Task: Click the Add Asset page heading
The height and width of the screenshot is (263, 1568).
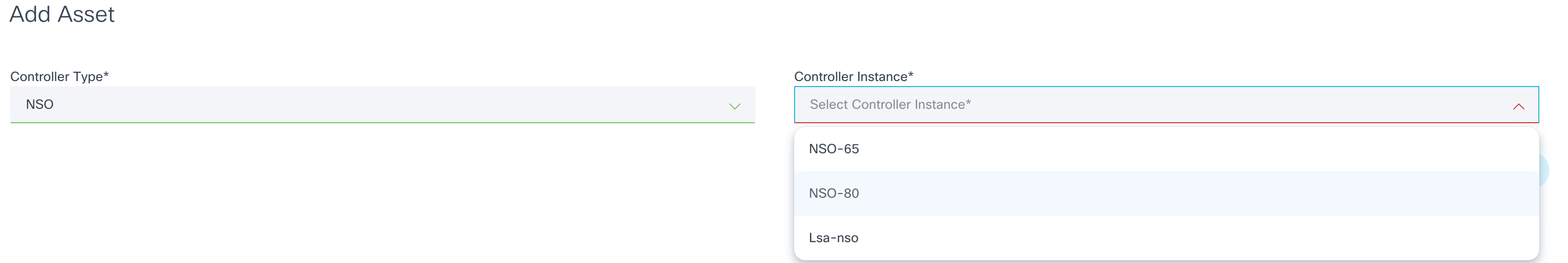Action: coord(62,15)
